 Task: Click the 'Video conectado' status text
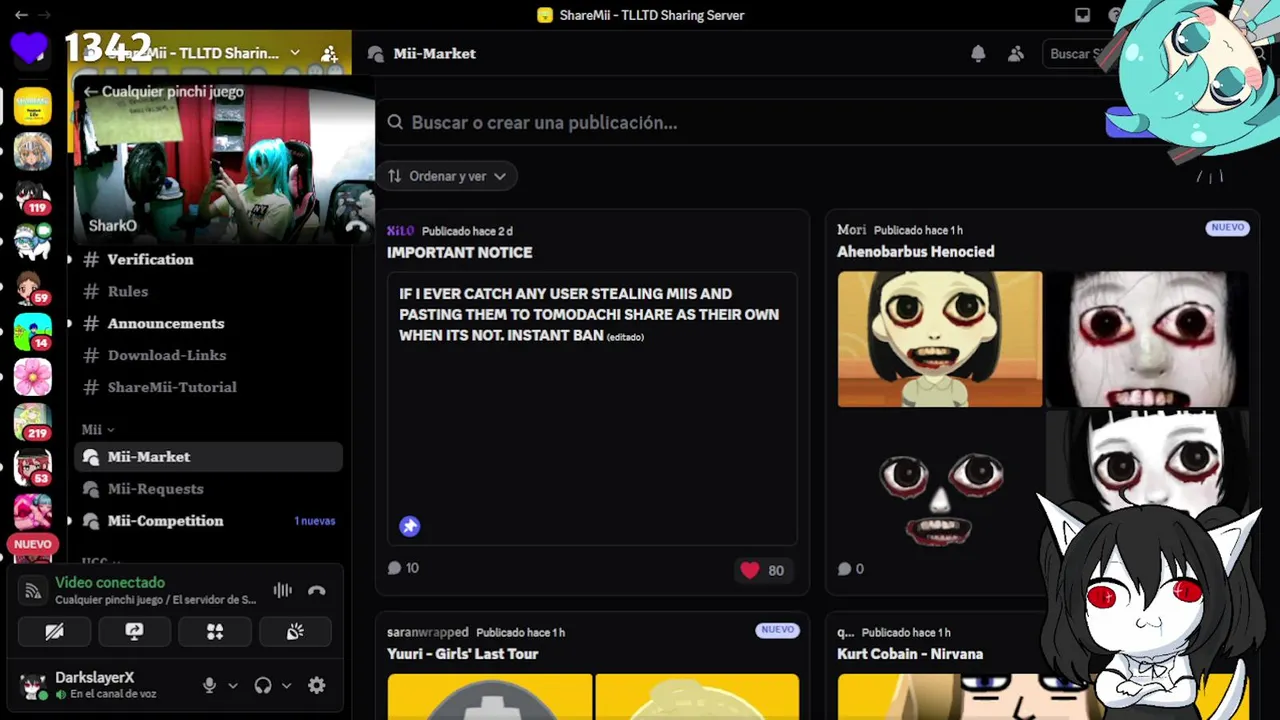tap(110, 582)
